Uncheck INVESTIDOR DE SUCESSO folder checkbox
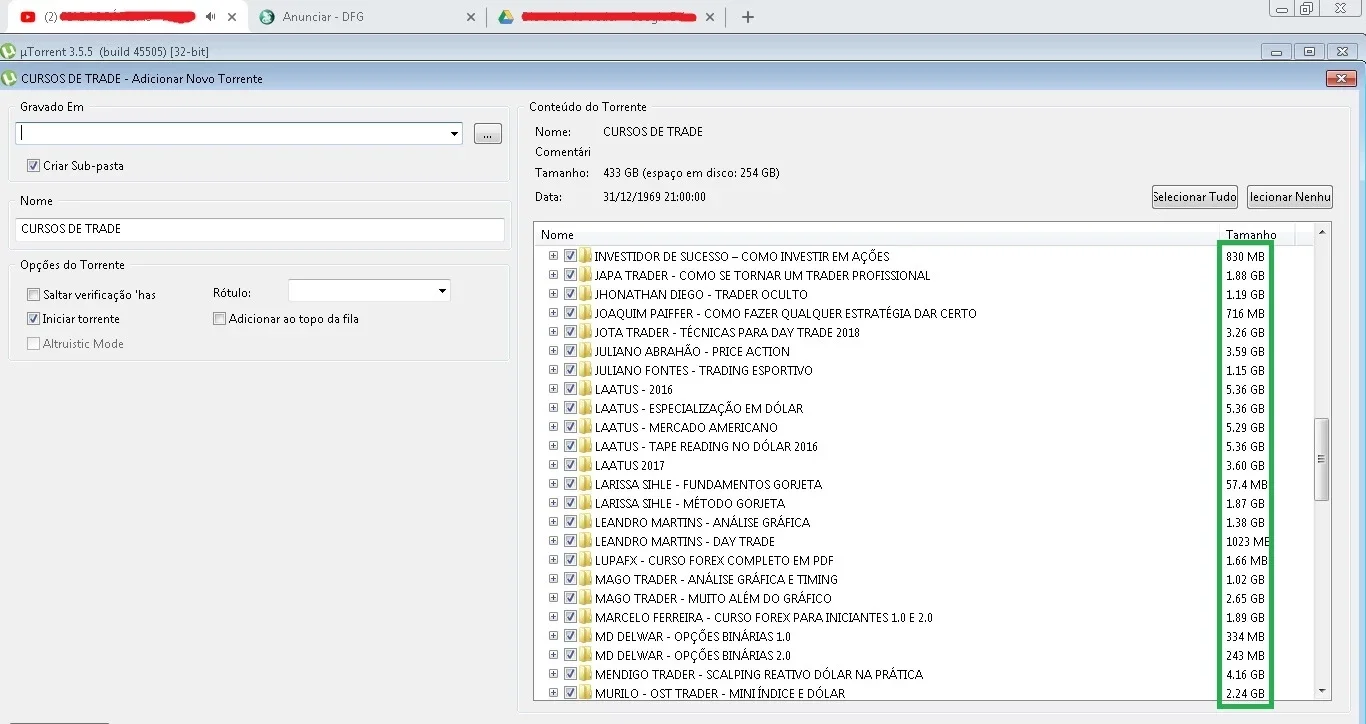Viewport: 1366px width, 724px height. [570, 256]
